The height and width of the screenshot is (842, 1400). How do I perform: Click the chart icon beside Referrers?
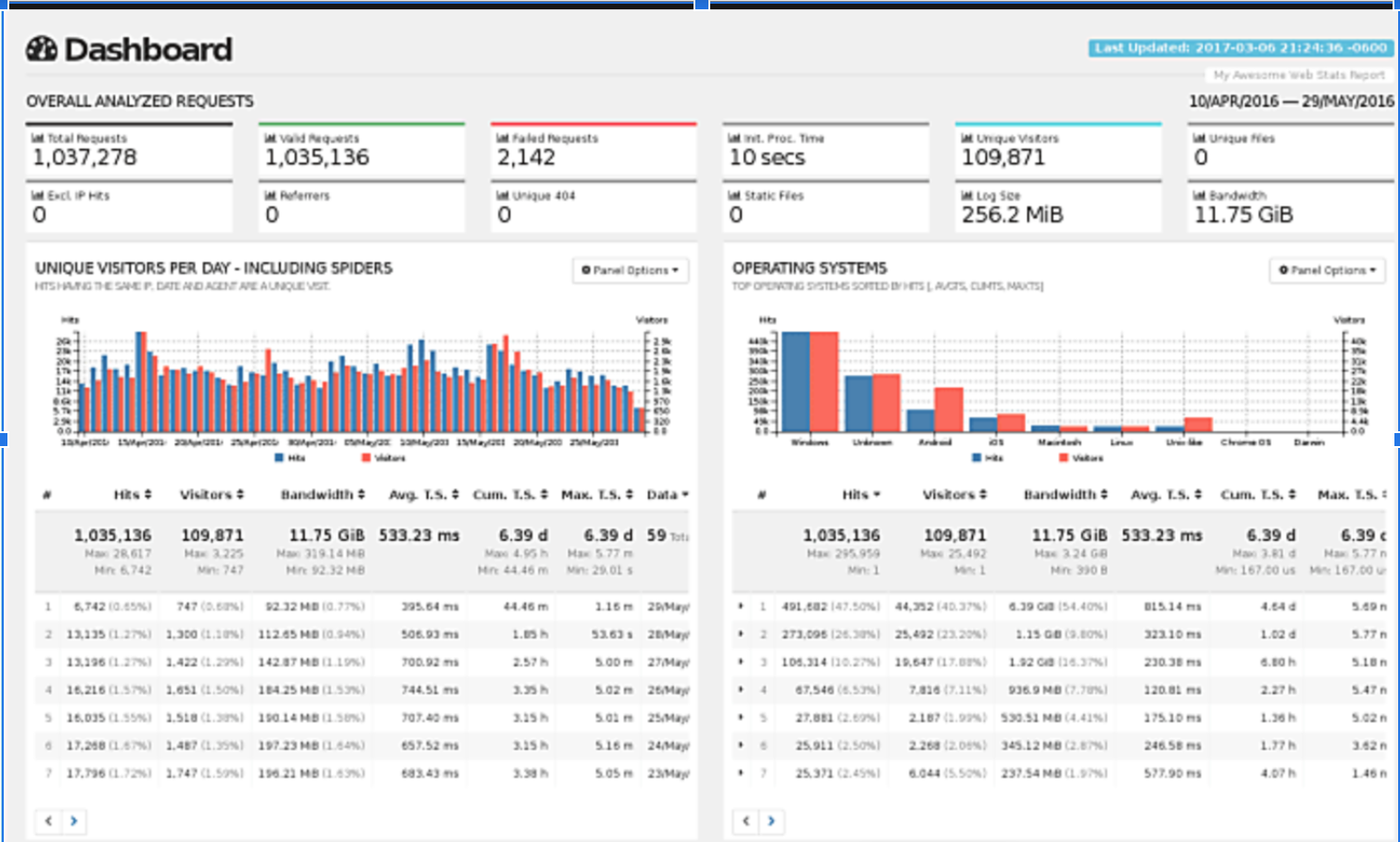click(270, 196)
